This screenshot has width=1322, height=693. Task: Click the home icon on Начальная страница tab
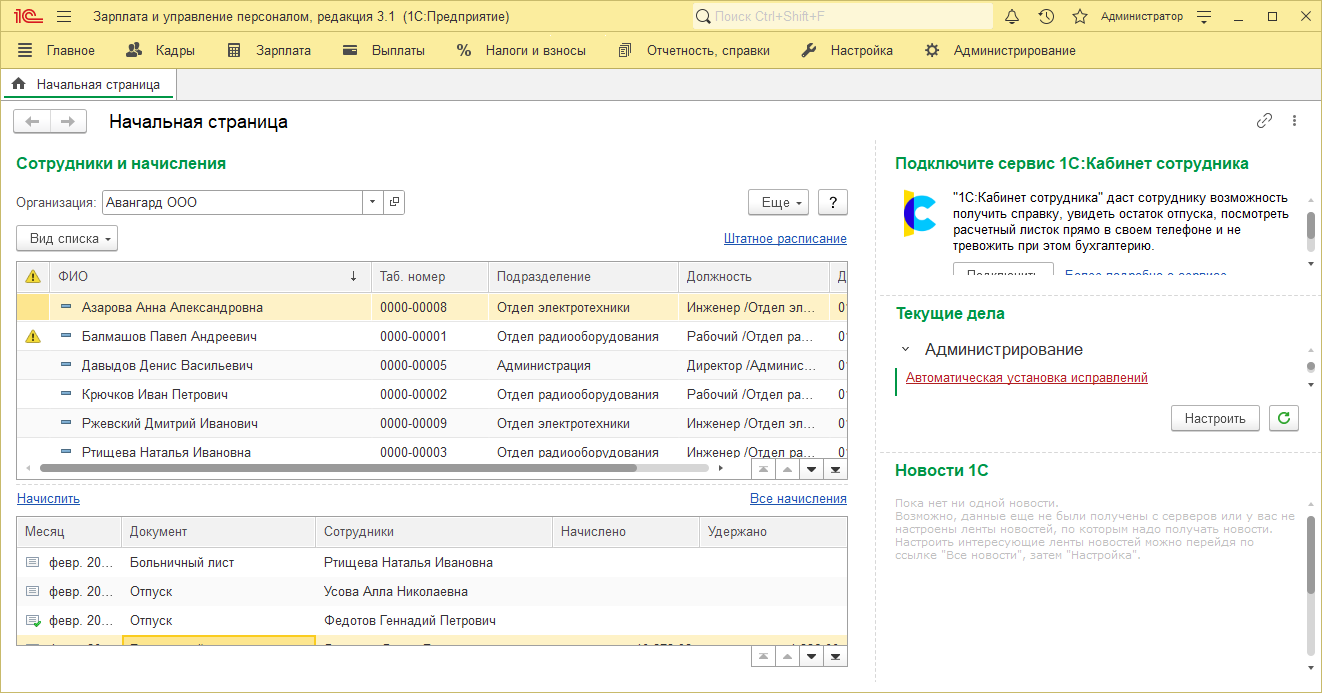click(18, 84)
